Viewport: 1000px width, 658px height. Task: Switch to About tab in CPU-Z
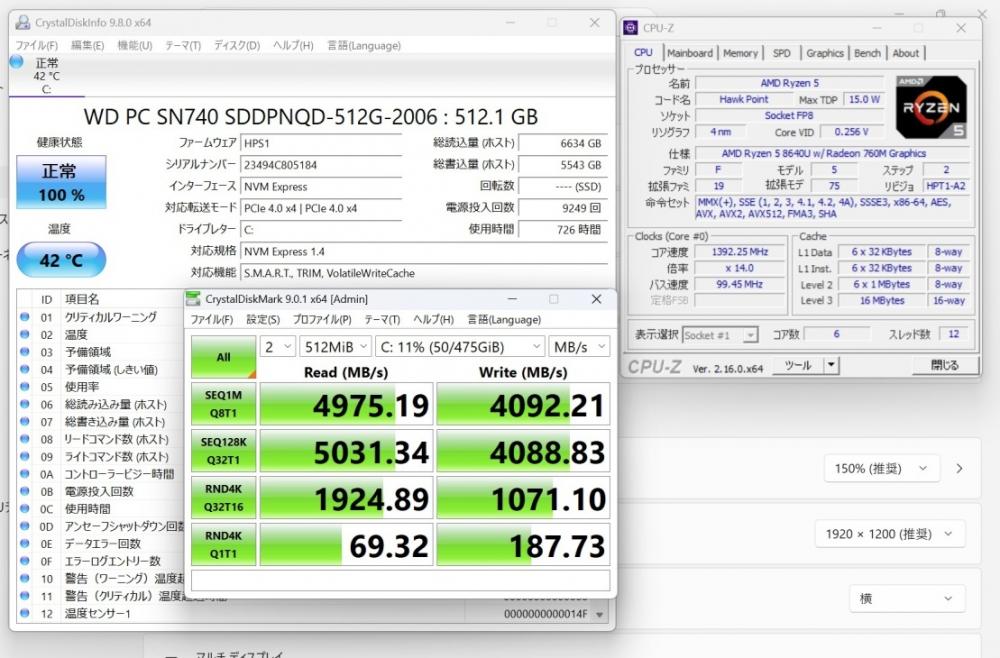906,53
